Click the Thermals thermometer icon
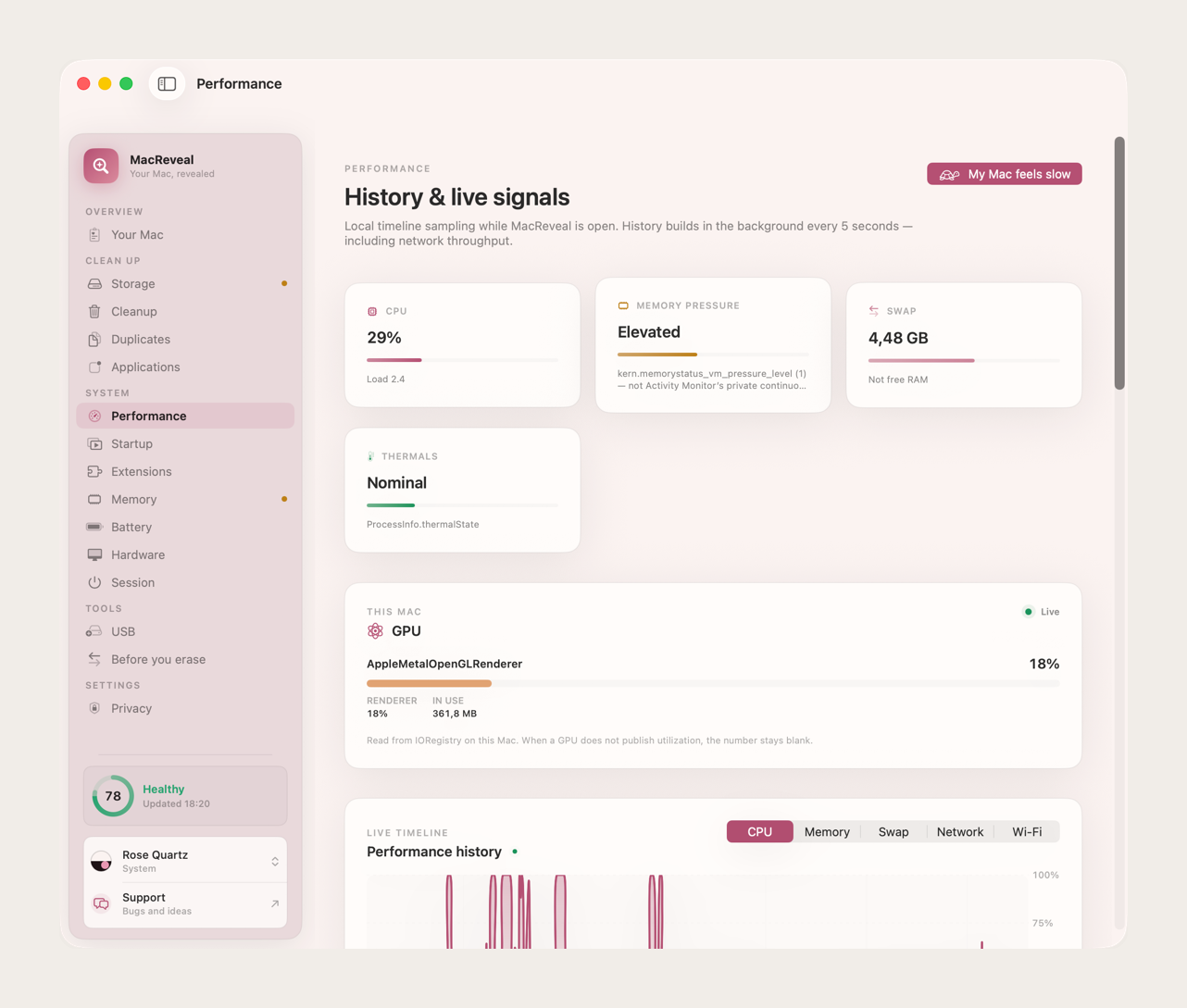 click(371, 456)
